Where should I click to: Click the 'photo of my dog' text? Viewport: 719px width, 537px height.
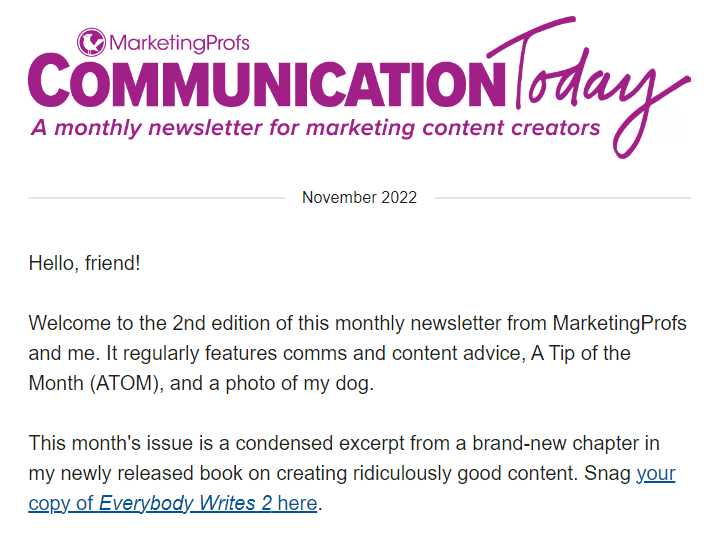click(x=298, y=383)
